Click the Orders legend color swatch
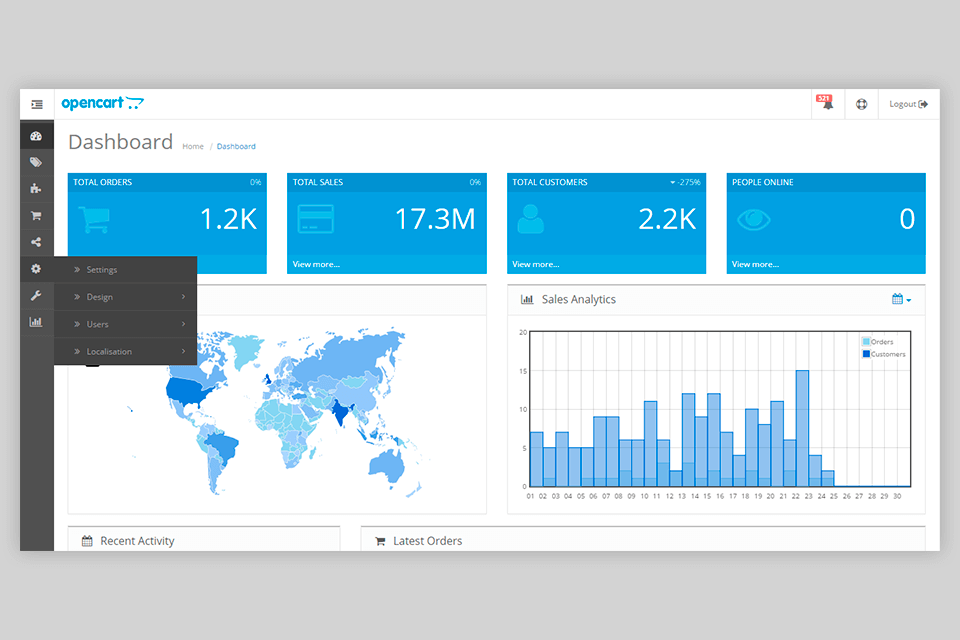Image resolution: width=960 pixels, height=640 pixels. 866,342
